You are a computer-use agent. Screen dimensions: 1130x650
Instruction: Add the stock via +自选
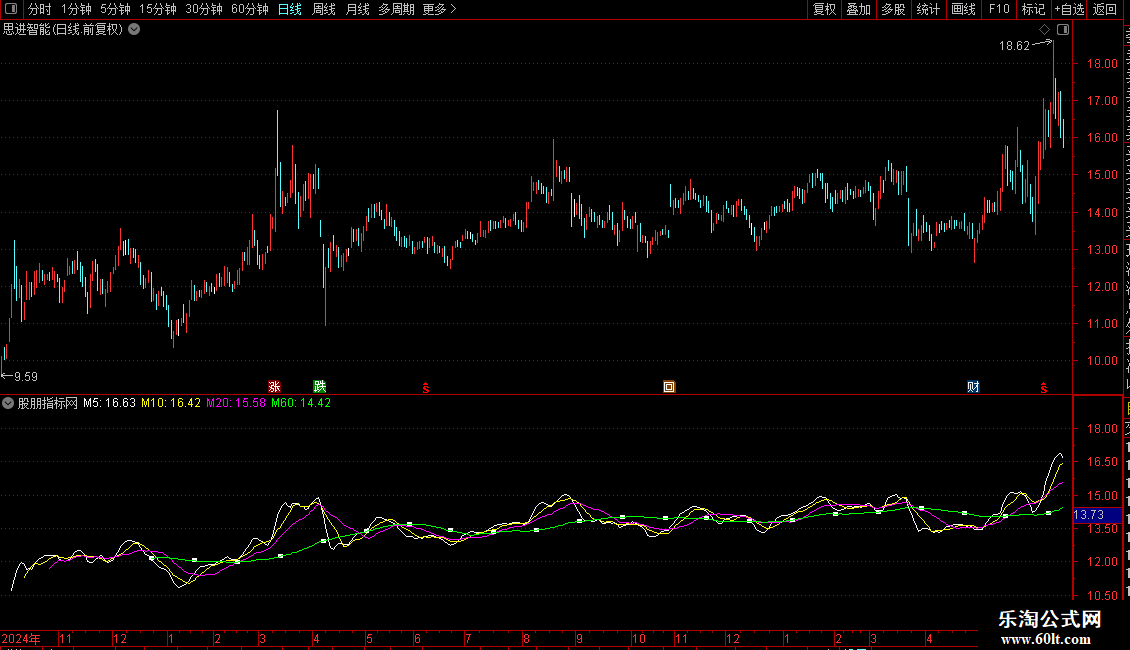(x=1069, y=9)
